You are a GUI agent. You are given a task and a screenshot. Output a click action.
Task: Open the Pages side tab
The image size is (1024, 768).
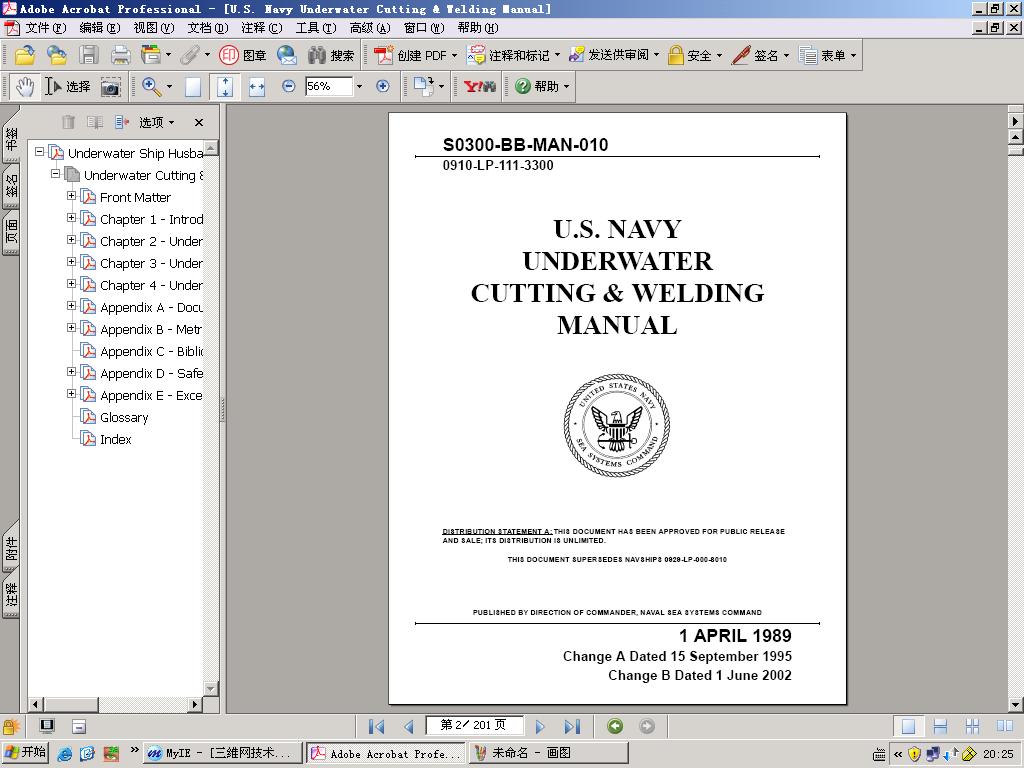pos(11,231)
